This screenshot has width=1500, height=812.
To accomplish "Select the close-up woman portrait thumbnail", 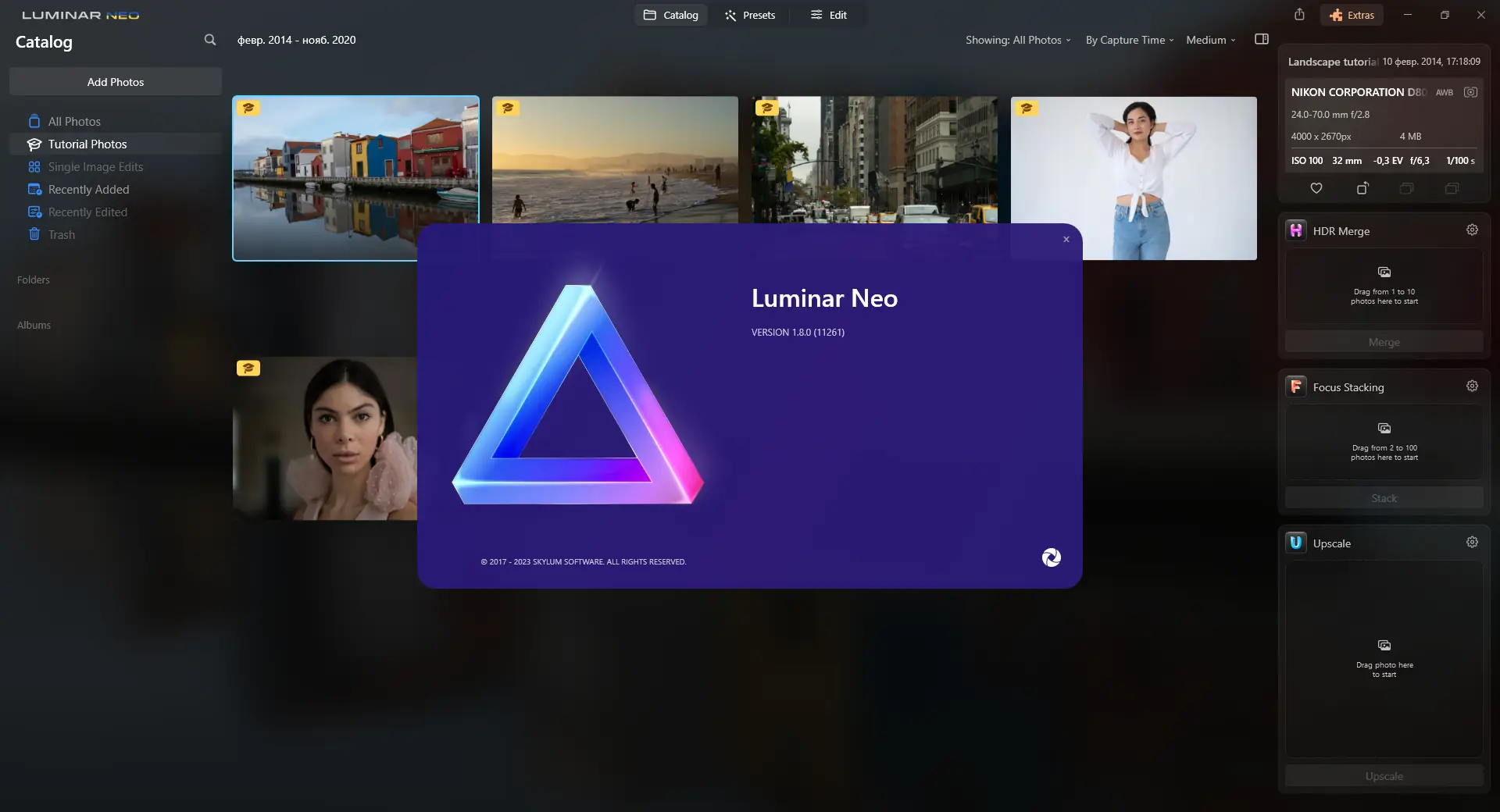I will point(325,438).
